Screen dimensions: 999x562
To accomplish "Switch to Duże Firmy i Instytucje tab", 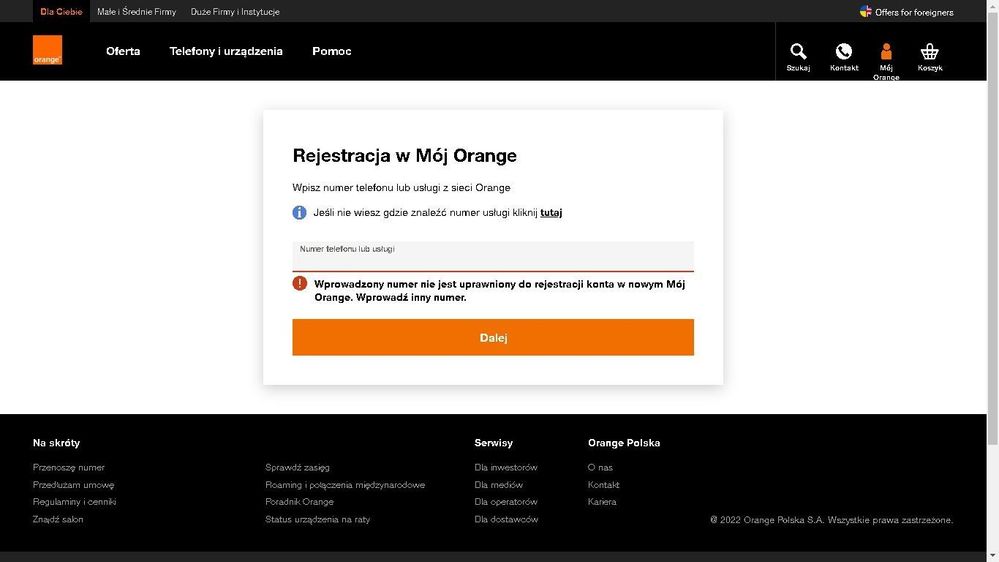I will pos(235,12).
